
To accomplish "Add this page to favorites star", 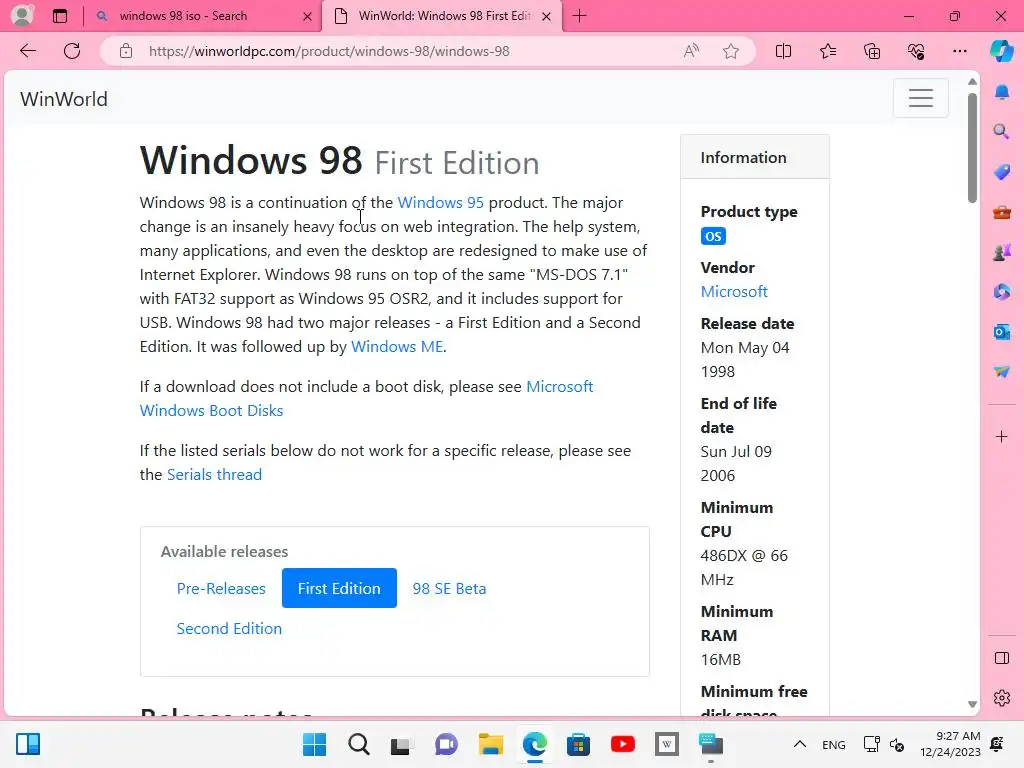I will [731, 51].
